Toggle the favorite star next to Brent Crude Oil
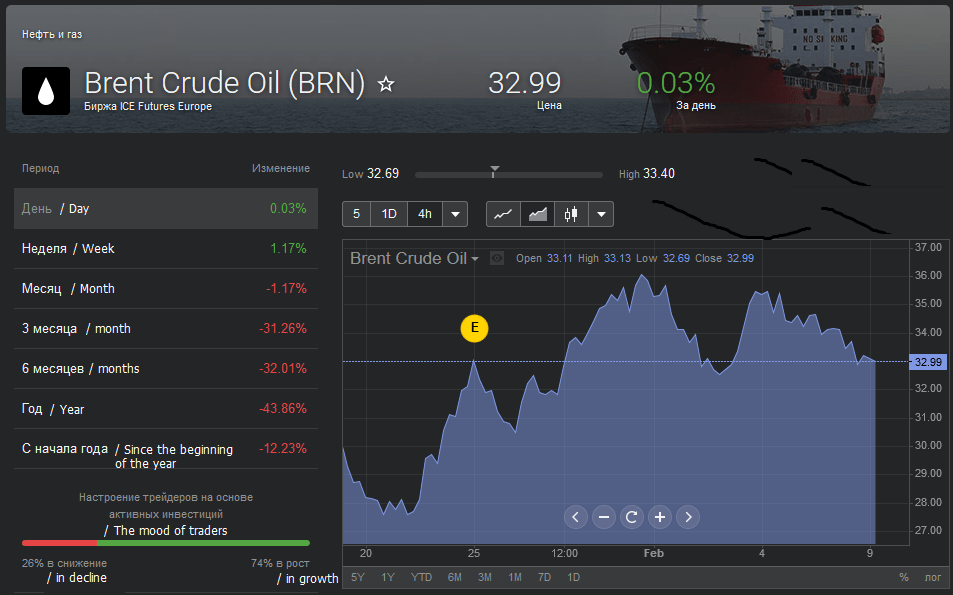 click(385, 85)
